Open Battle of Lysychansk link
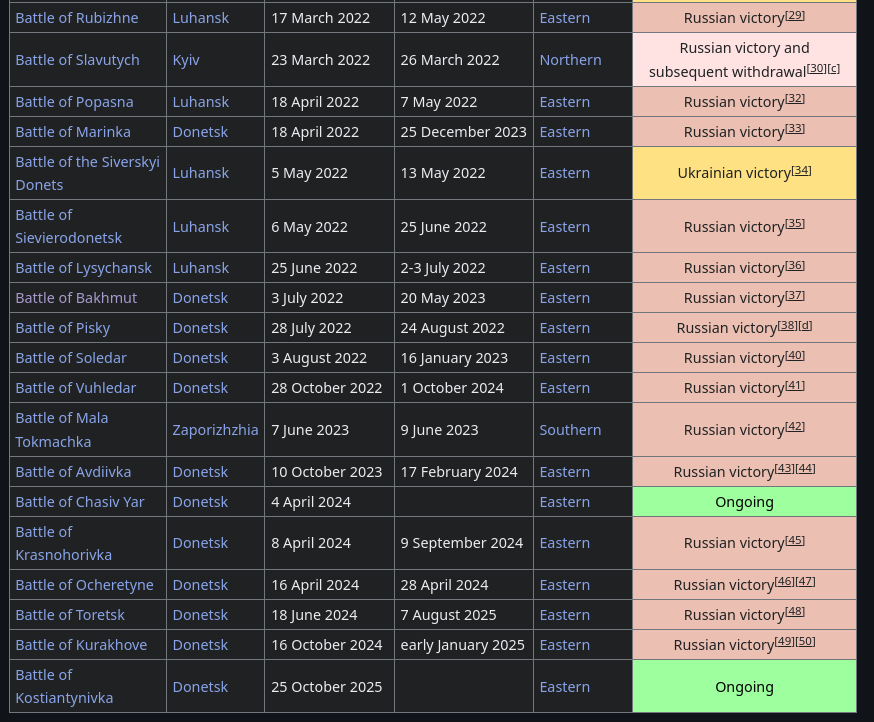This screenshot has height=722, width=874. 84,268
